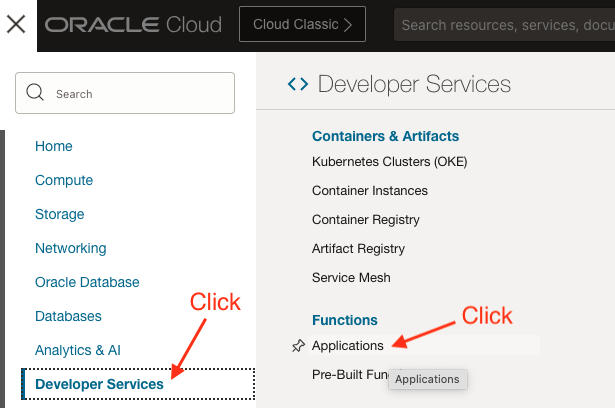Click the Functions section heading

tap(345, 320)
